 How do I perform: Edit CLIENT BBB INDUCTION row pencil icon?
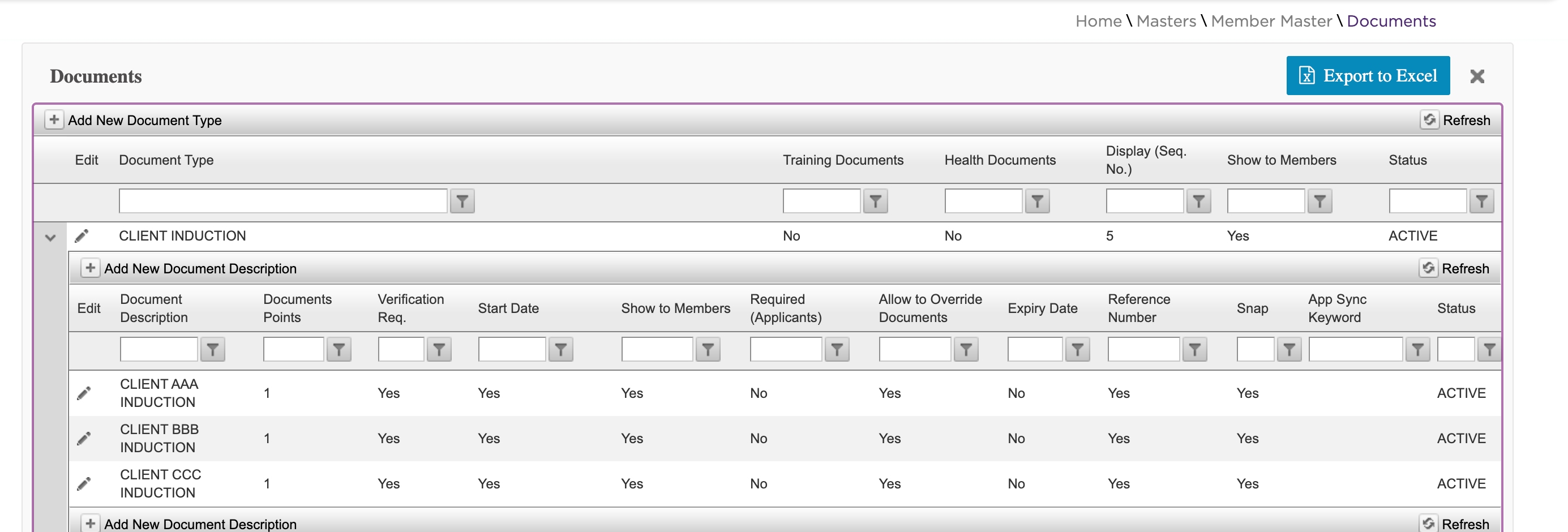click(x=84, y=438)
